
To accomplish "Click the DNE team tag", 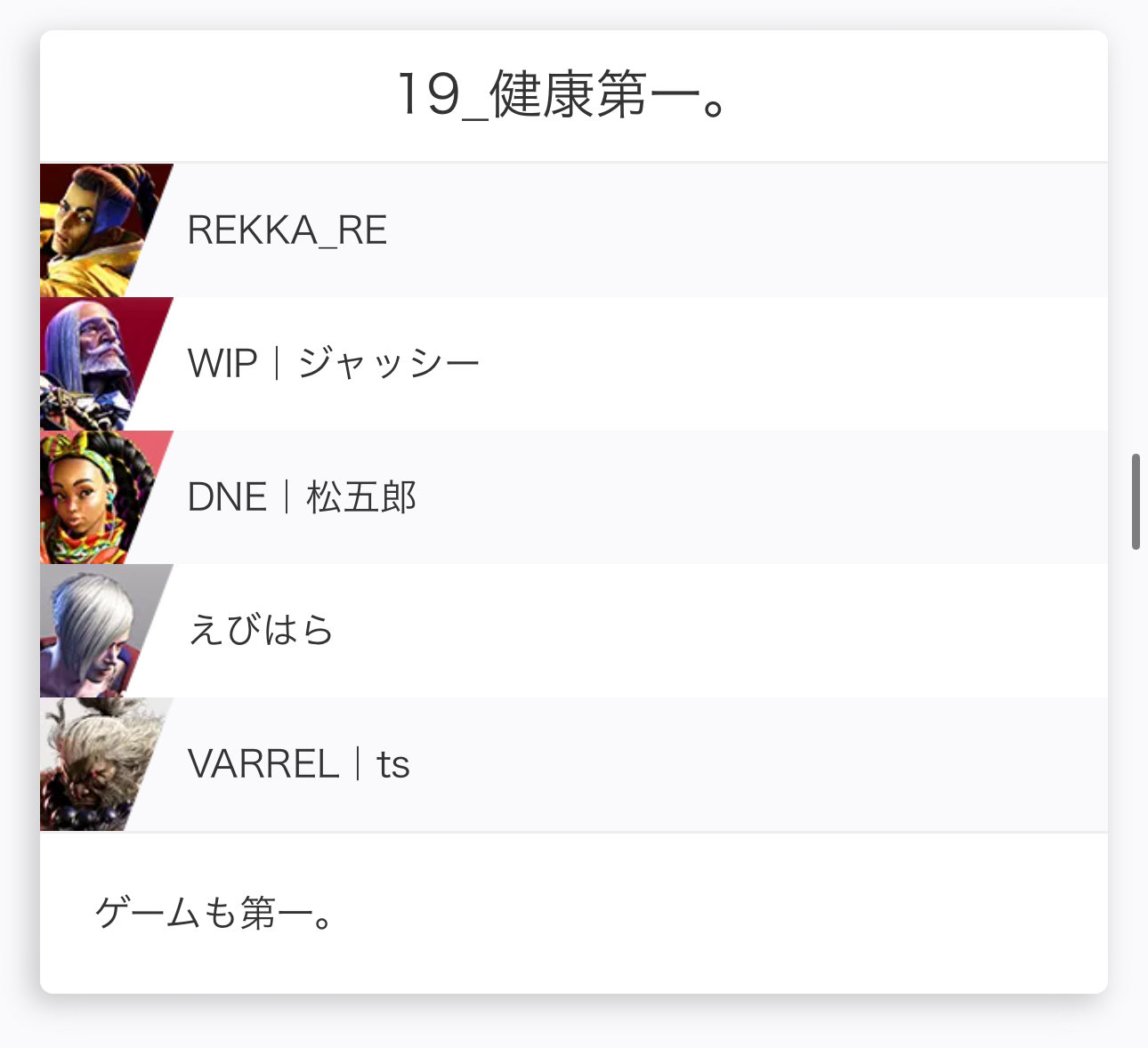I will pos(227,497).
